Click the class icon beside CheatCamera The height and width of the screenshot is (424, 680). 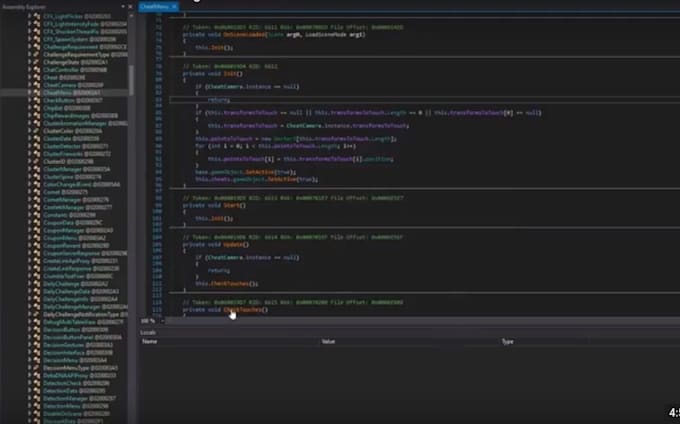pos(37,85)
